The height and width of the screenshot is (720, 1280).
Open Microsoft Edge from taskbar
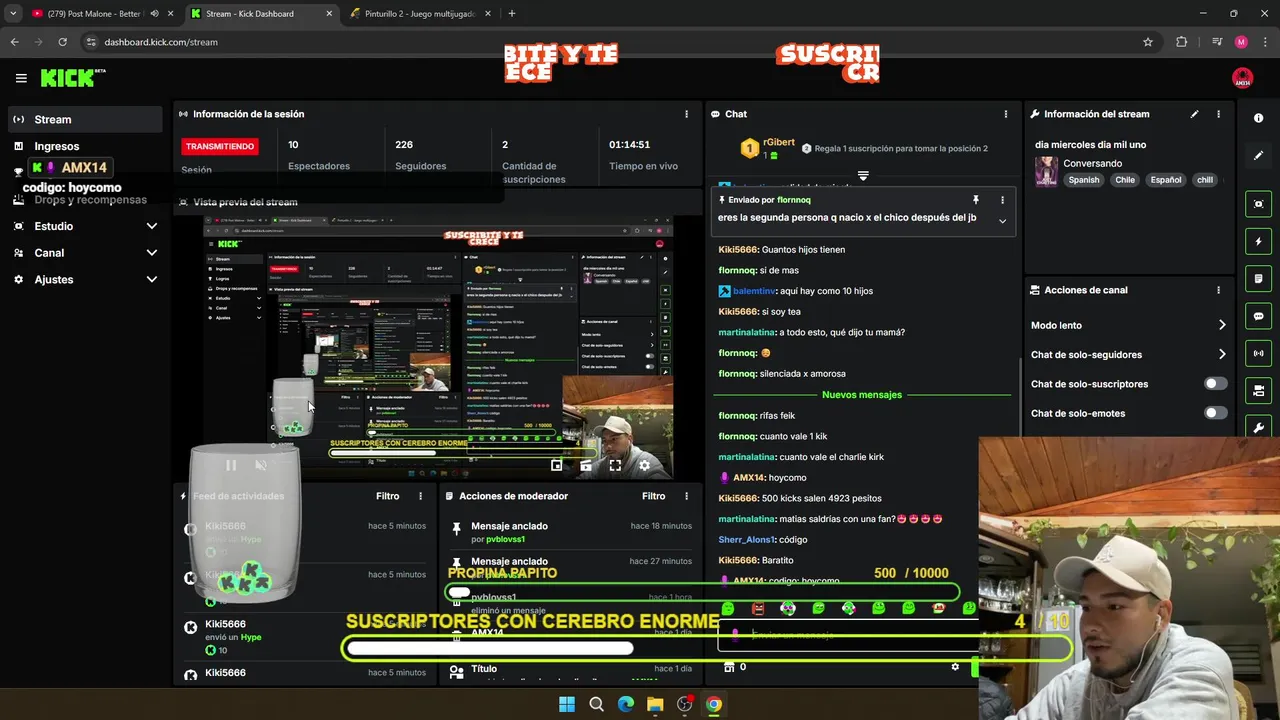625,704
